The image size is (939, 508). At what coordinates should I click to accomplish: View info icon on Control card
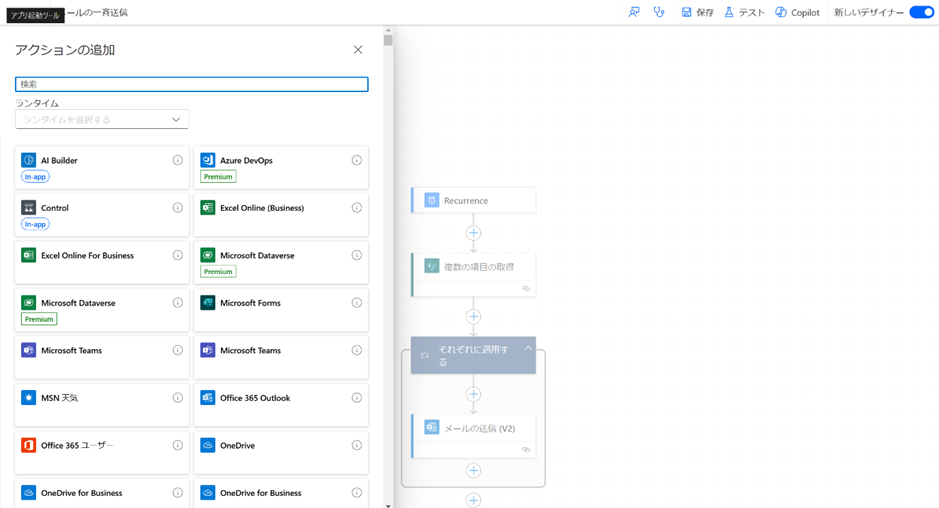click(x=178, y=207)
